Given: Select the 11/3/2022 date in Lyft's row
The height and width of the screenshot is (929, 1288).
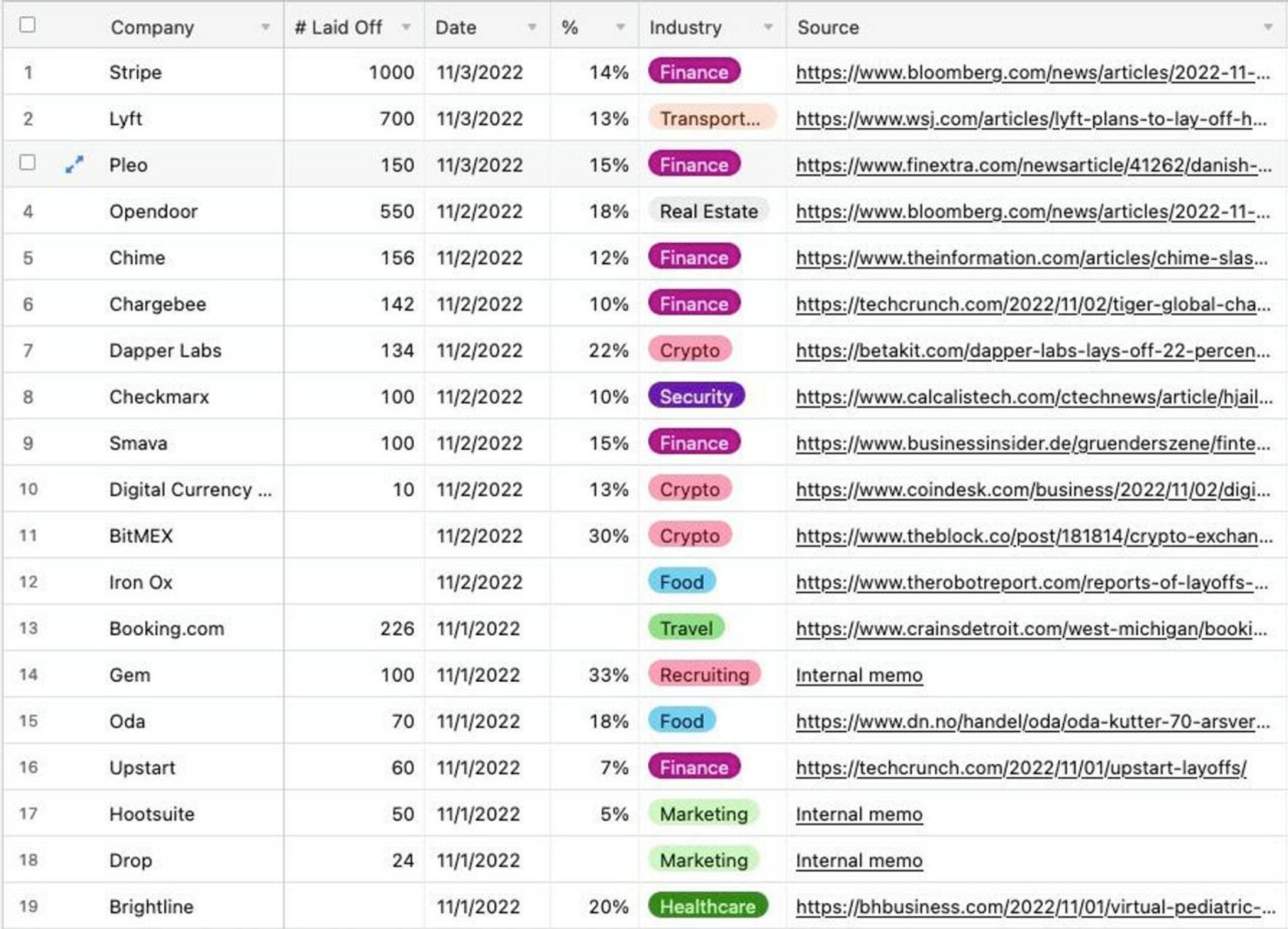Looking at the screenshot, I should pyautogui.click(x=480, y=119).
